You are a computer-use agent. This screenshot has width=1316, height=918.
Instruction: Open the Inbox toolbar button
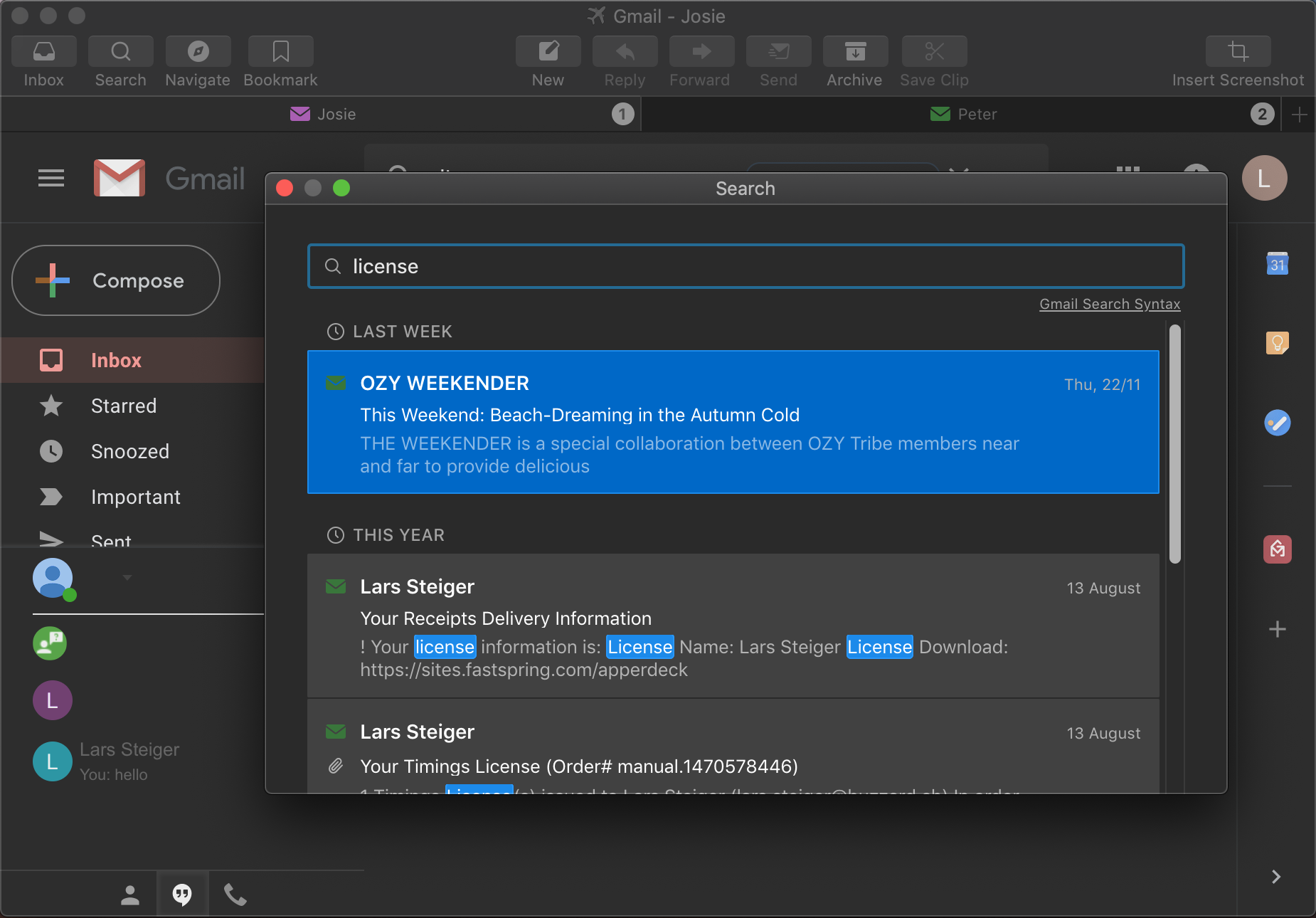(x=44, y=52)
